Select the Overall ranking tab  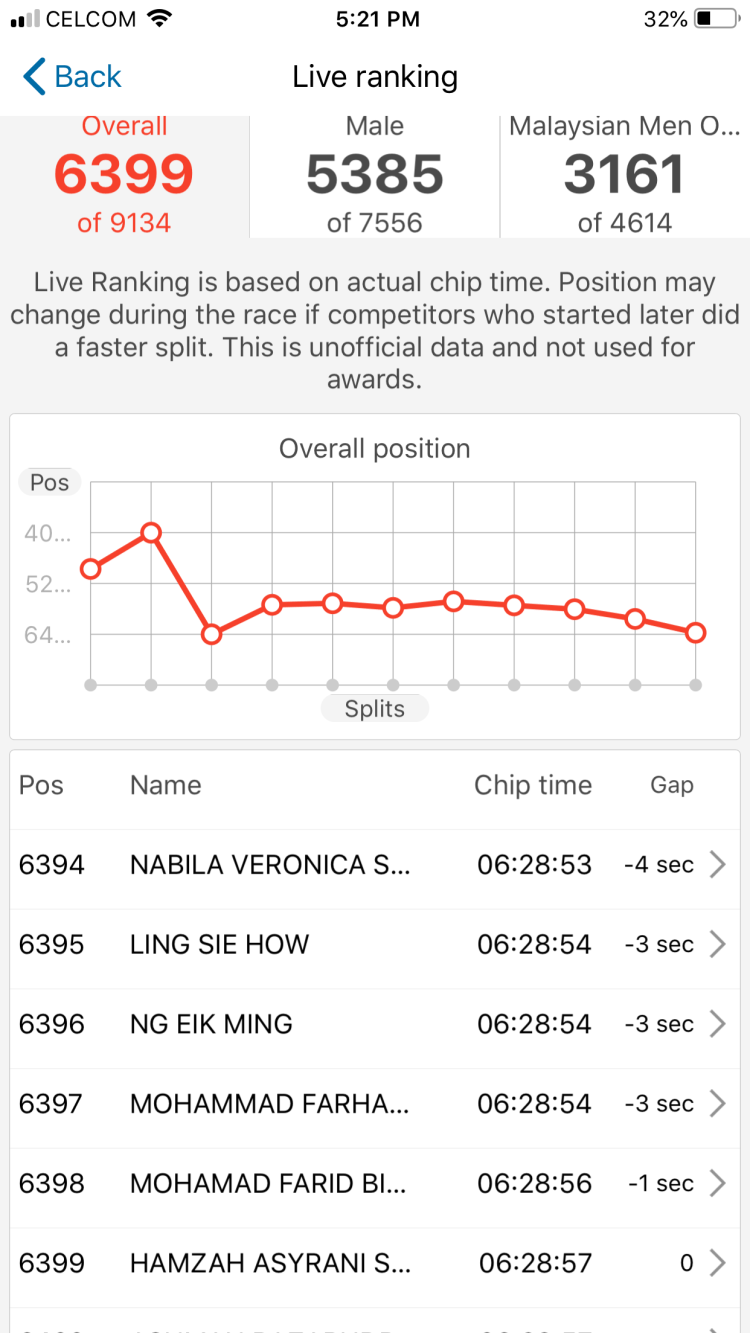tap(124, 176)
